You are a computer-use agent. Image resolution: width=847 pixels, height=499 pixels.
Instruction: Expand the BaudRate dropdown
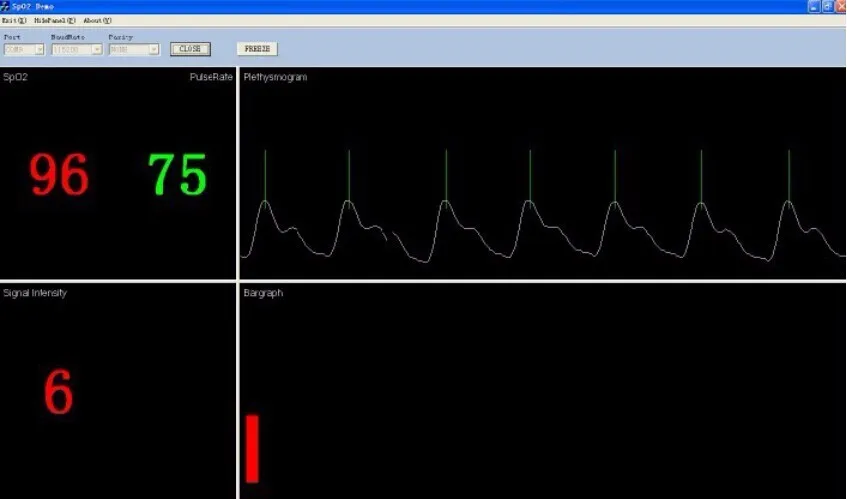coord(97,49)
